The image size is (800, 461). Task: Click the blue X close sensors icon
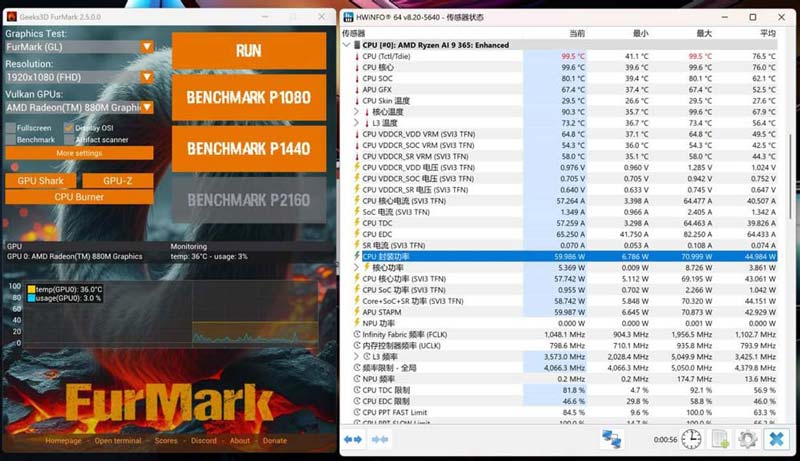777,439
